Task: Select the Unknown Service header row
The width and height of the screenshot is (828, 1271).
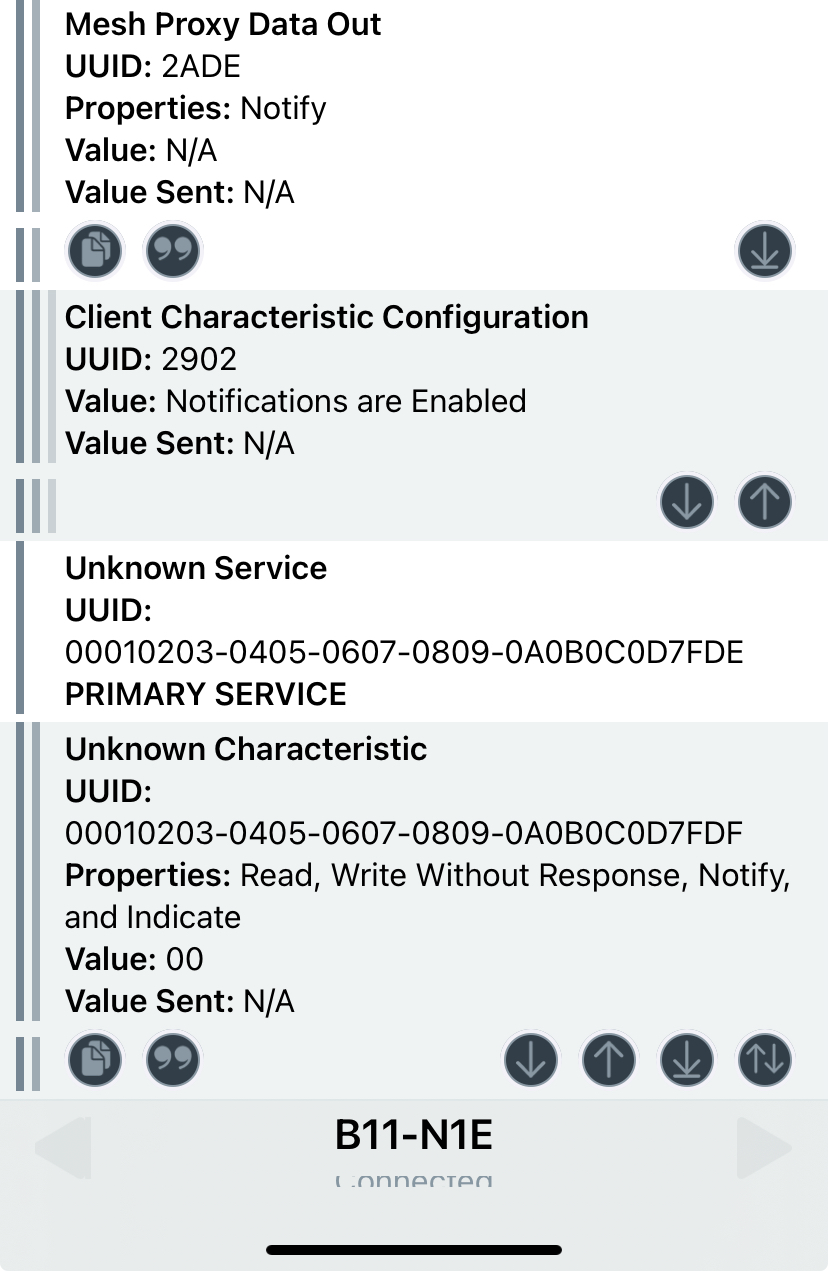Action: (414, 631)
